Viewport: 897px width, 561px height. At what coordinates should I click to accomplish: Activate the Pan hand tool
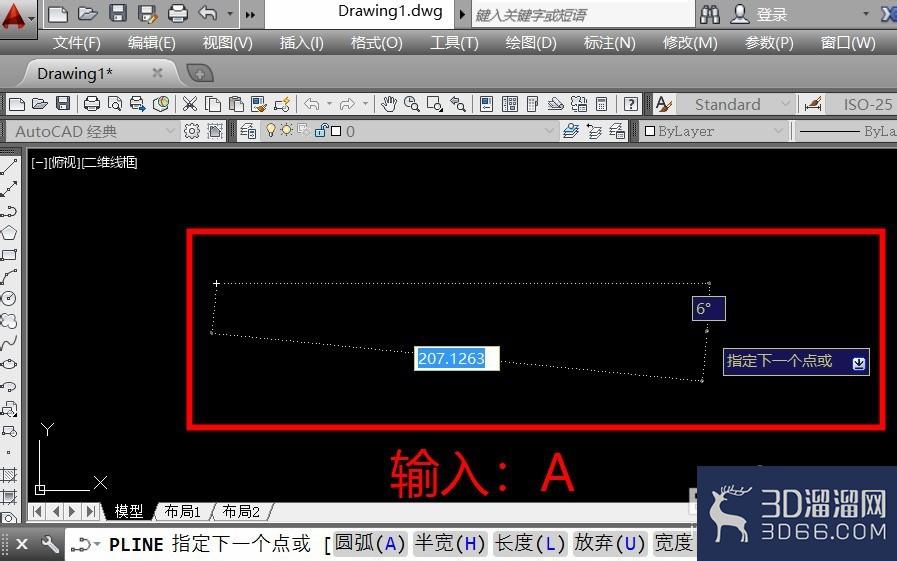coord(389,104)
